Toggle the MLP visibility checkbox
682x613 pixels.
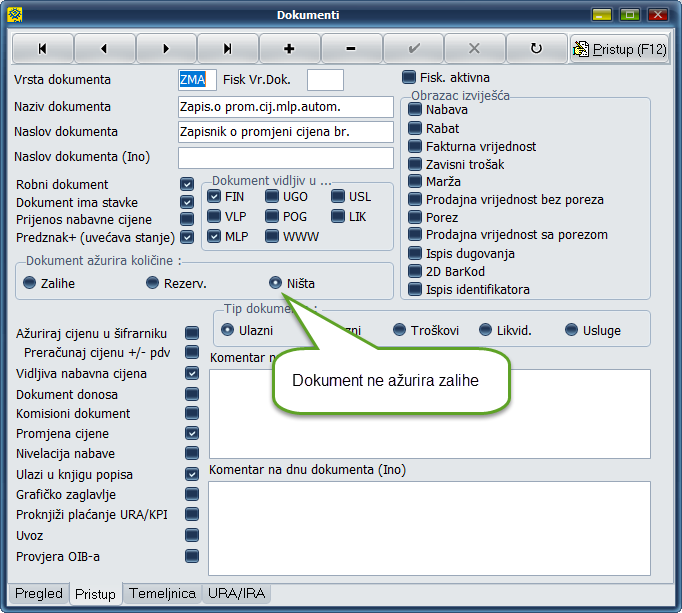point(214,237)
